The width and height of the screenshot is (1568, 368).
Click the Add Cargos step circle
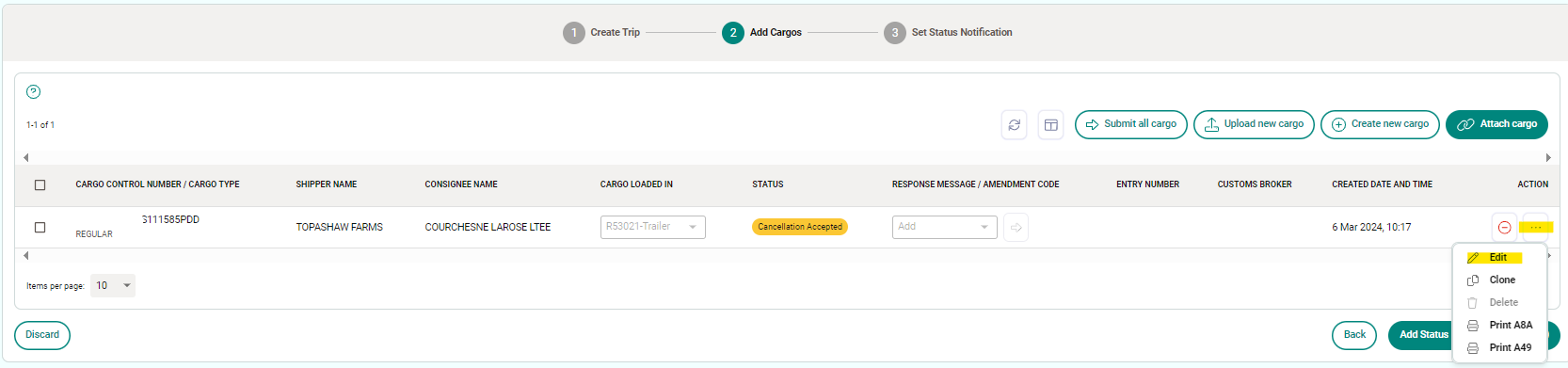pos(733,32)
